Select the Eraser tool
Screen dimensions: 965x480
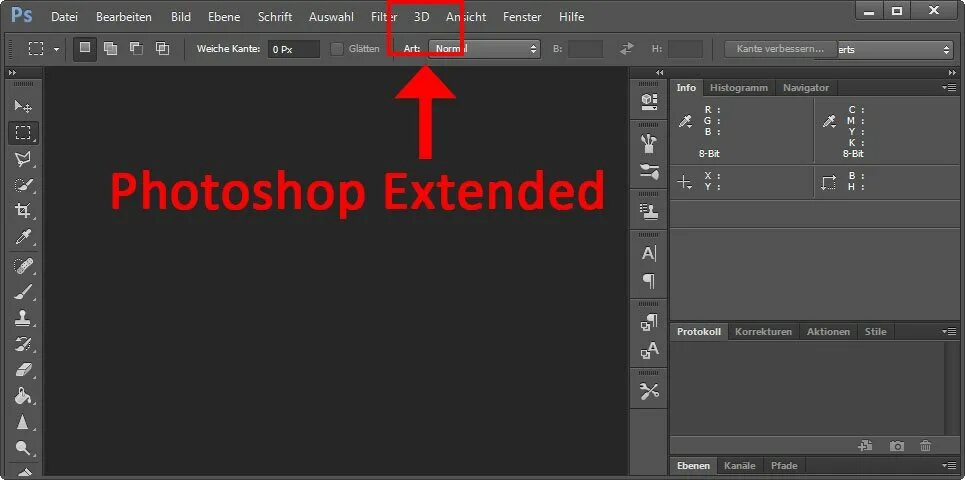click(x=23, y=369)
